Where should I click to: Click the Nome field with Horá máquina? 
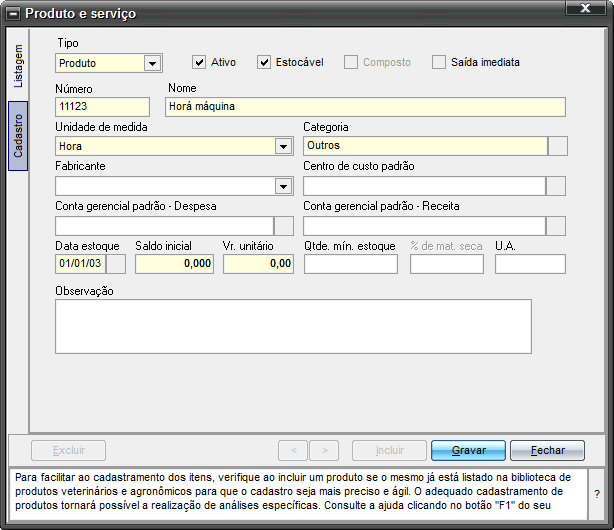[365, 107]
